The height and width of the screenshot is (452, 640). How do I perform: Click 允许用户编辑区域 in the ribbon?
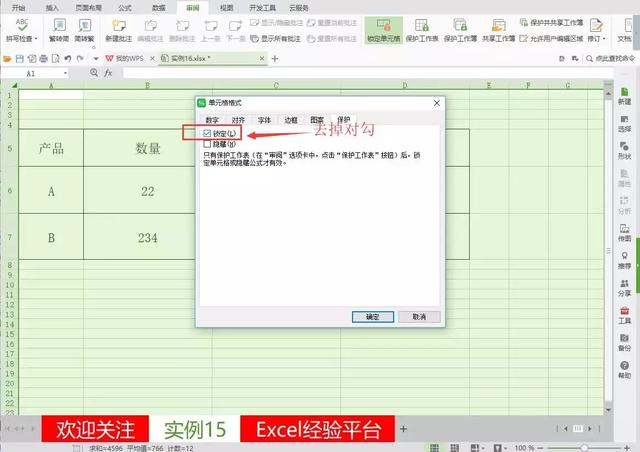(x=551, y=38)
